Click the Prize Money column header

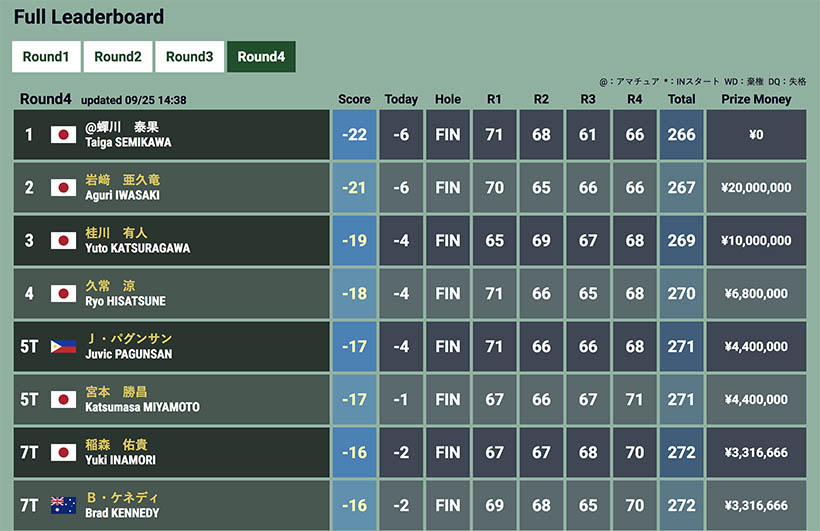click(x=756, y=100)
